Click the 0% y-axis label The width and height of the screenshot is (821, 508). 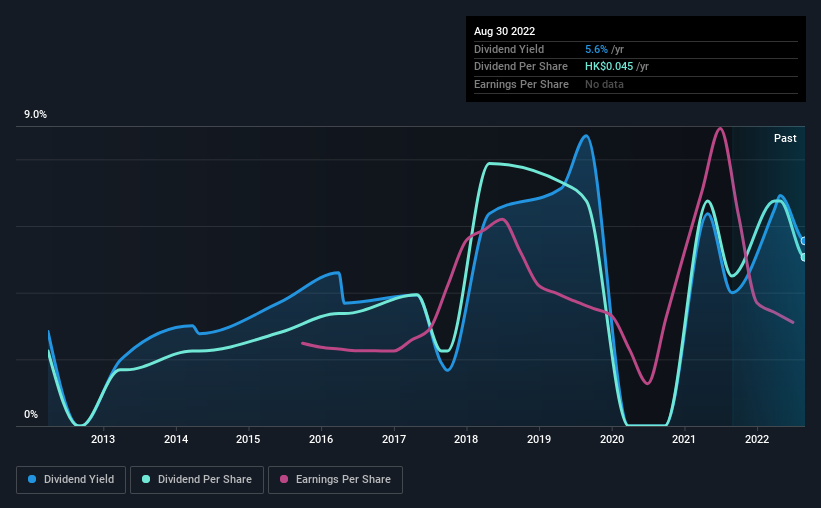tap(31, 414)
